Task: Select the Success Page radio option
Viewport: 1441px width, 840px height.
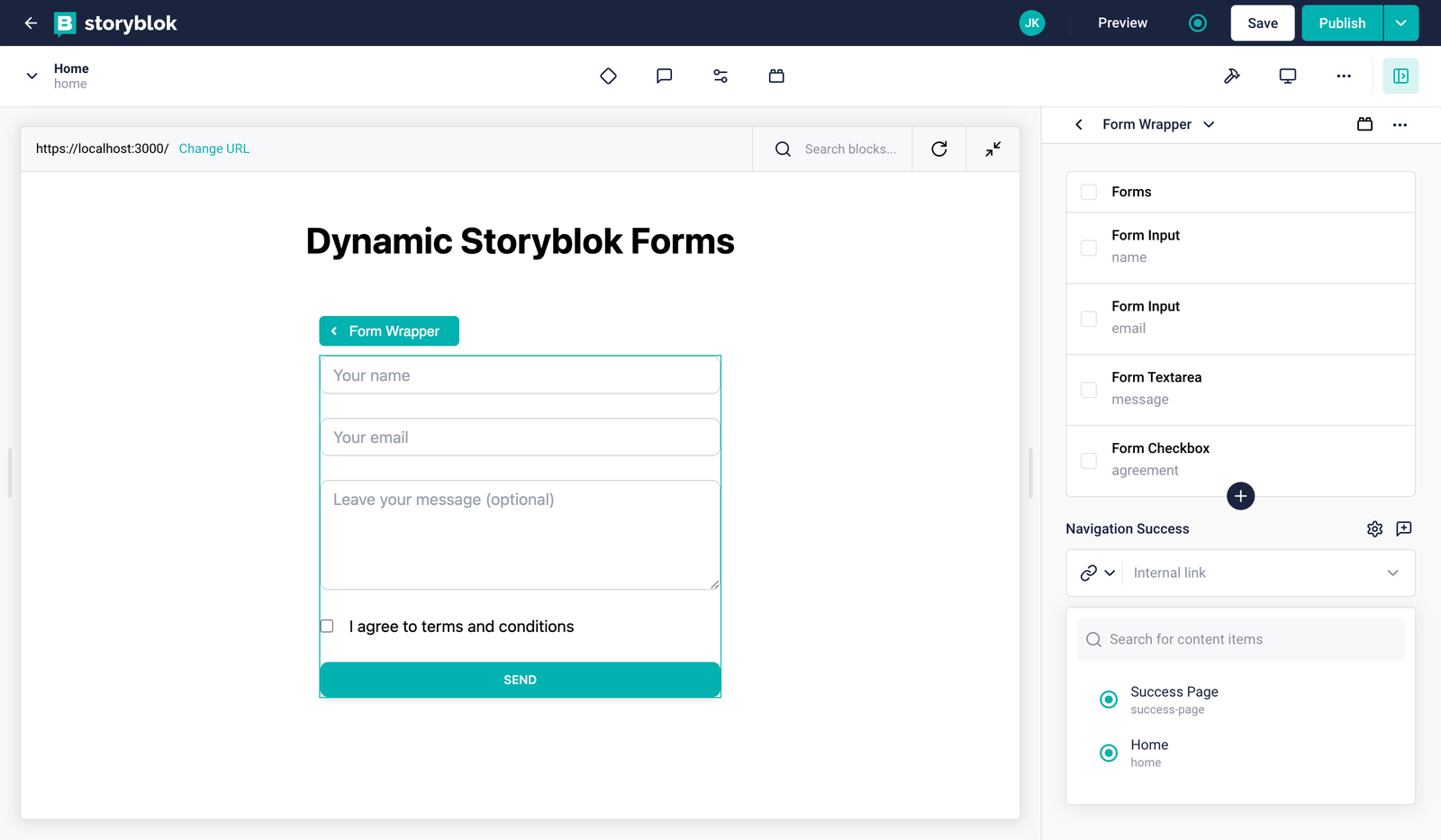Action: point(1110,700)
